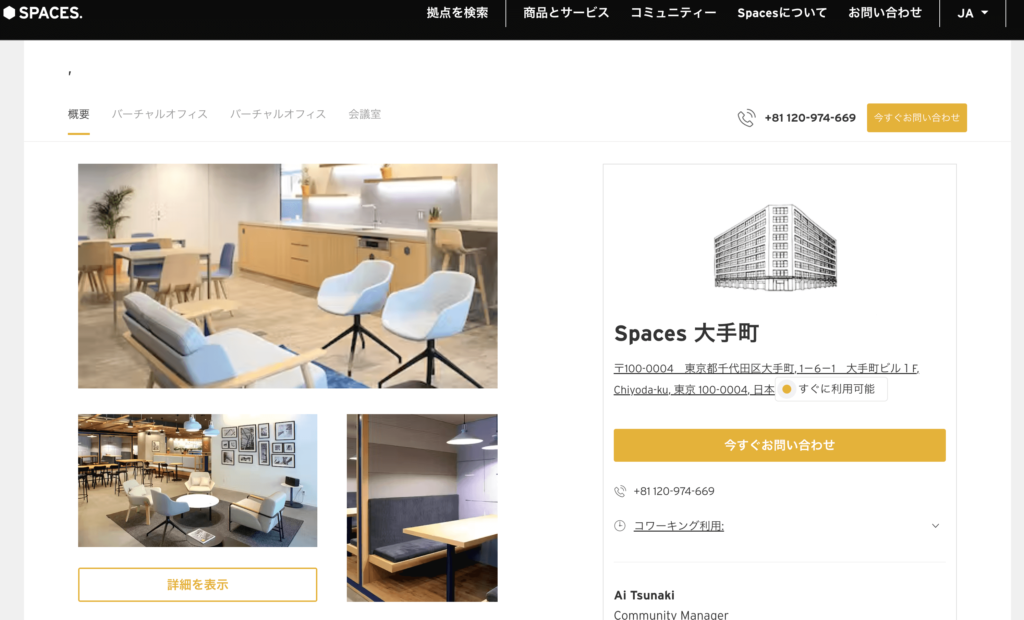The height and width of the screenshot is (620, 1024).
Task: Click the building sketch illustration
Action: coord(775,247)
